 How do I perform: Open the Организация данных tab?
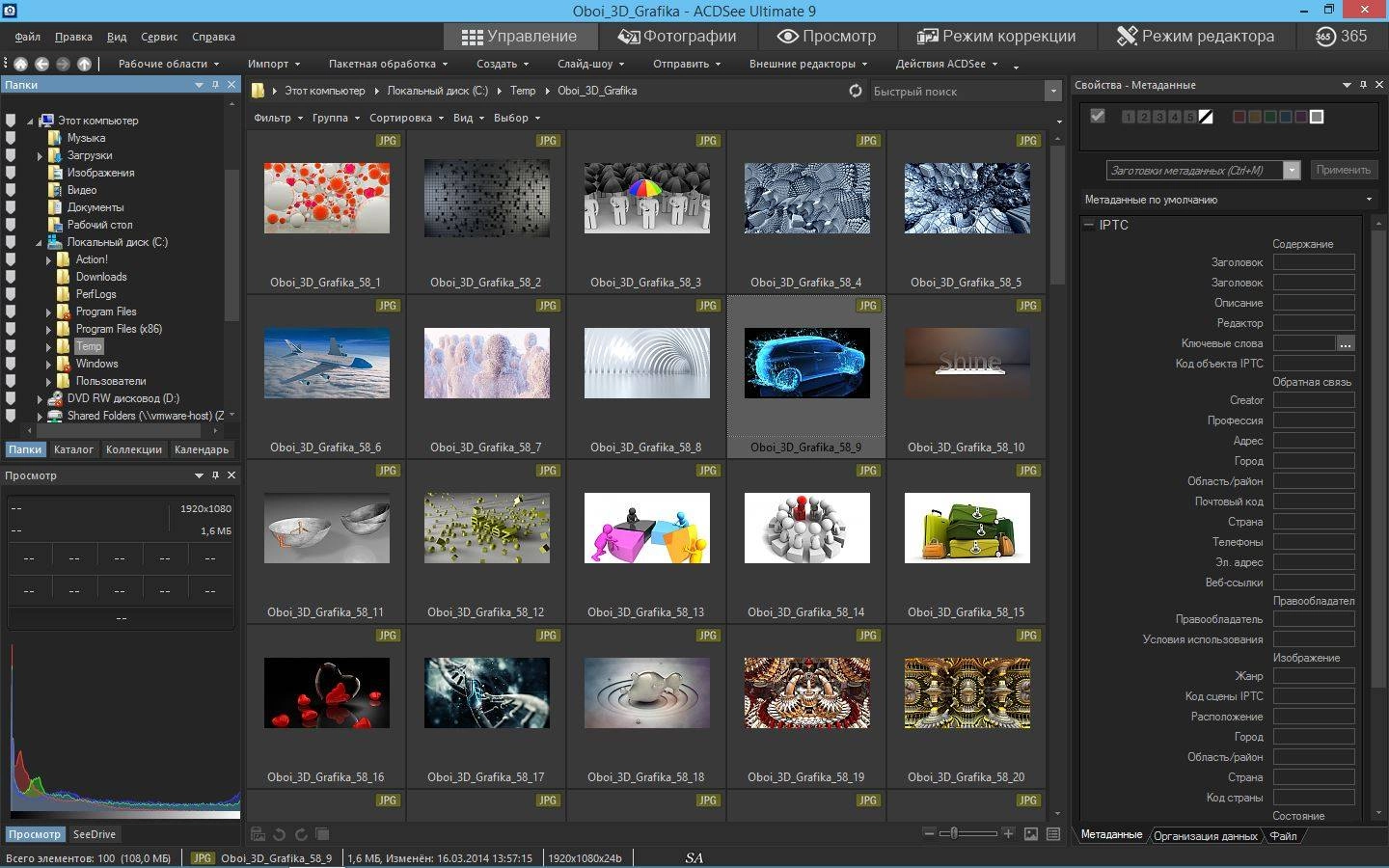pyautogui.click(x=1206, y=836)
